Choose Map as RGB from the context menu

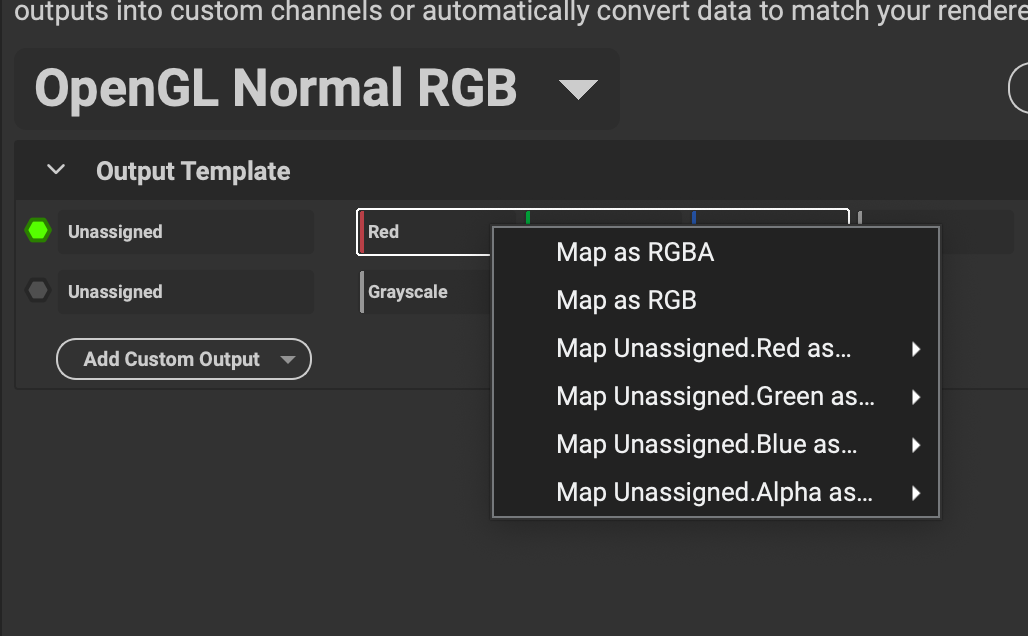pyautogui.click(x=716, y=300)
